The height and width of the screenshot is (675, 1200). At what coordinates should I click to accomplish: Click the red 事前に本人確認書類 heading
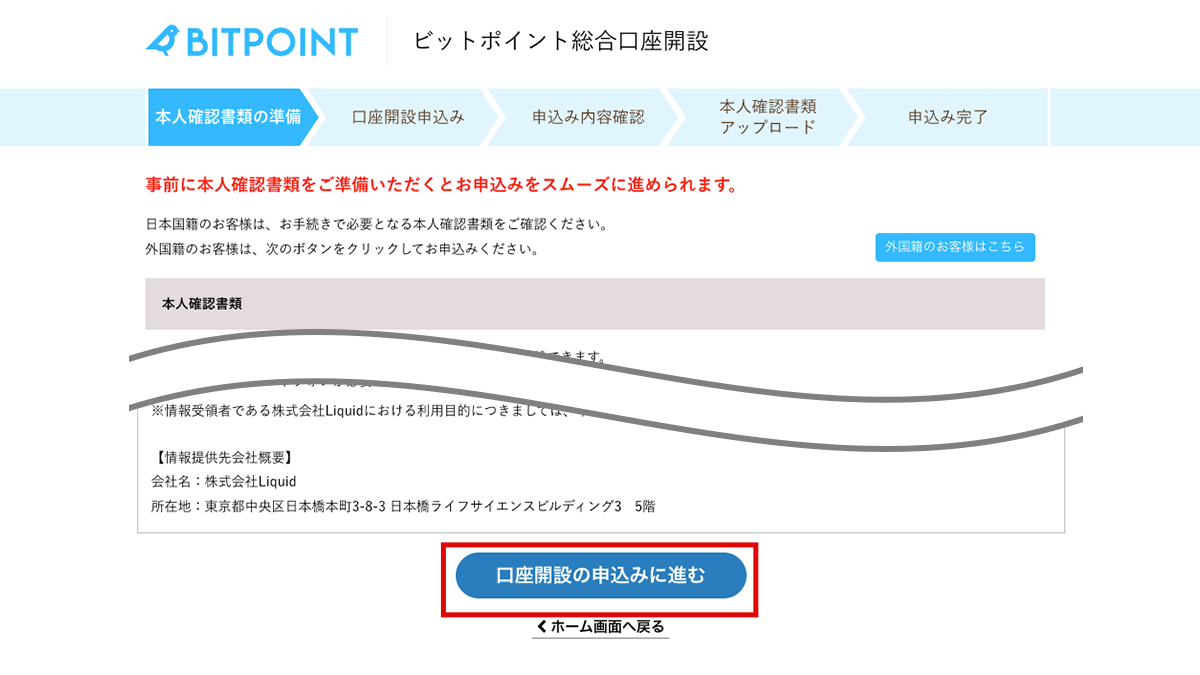click(x=441, y=185)
